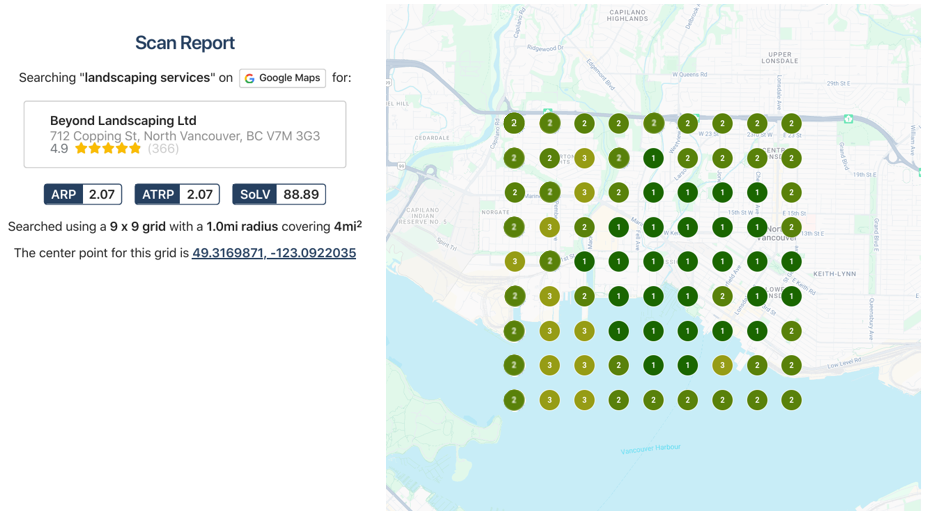
Task: Select the bottom-left corner grid marker
Action: pyautogui.click(x=514, y=400)
